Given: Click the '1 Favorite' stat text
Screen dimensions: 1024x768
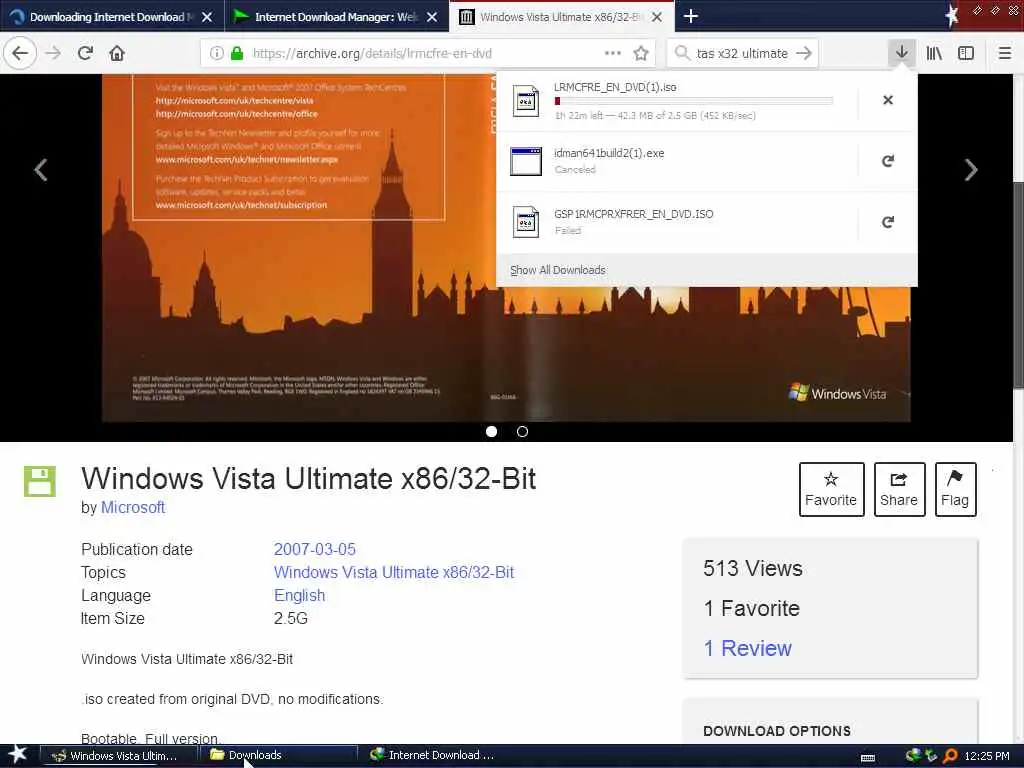Looking at the screenshot, I should (x=752, y=608).
